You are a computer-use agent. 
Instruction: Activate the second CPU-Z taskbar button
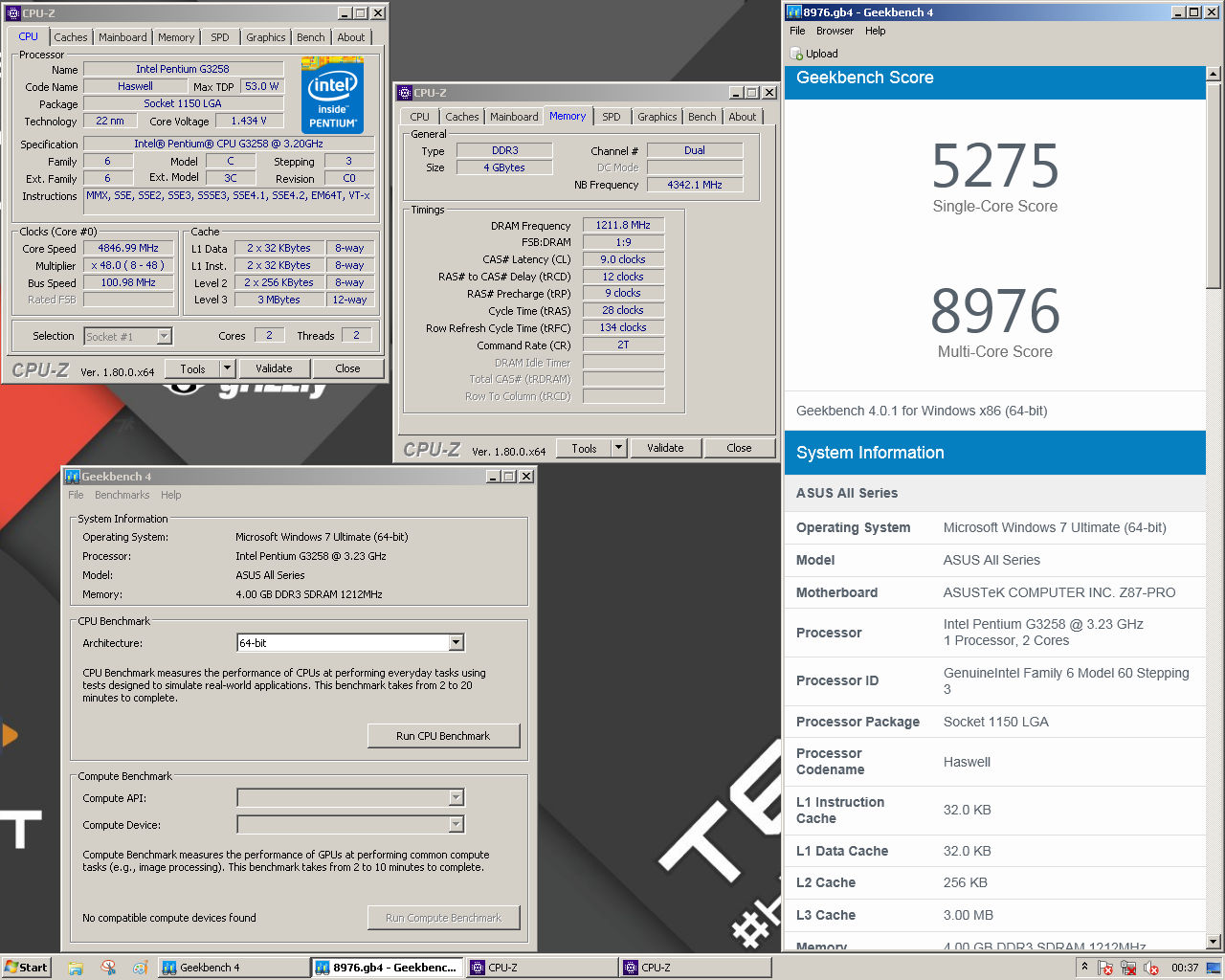[696, 968]
